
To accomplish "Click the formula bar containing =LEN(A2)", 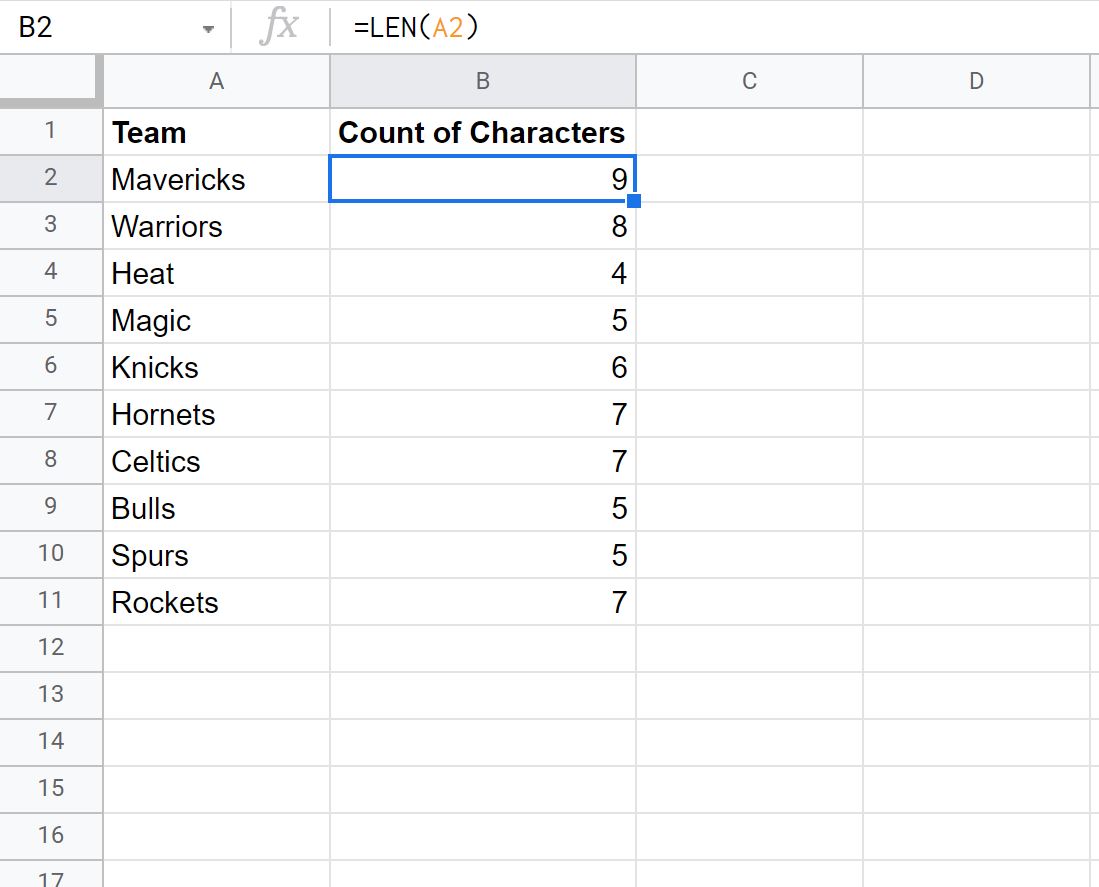I will tap(700, 28).
